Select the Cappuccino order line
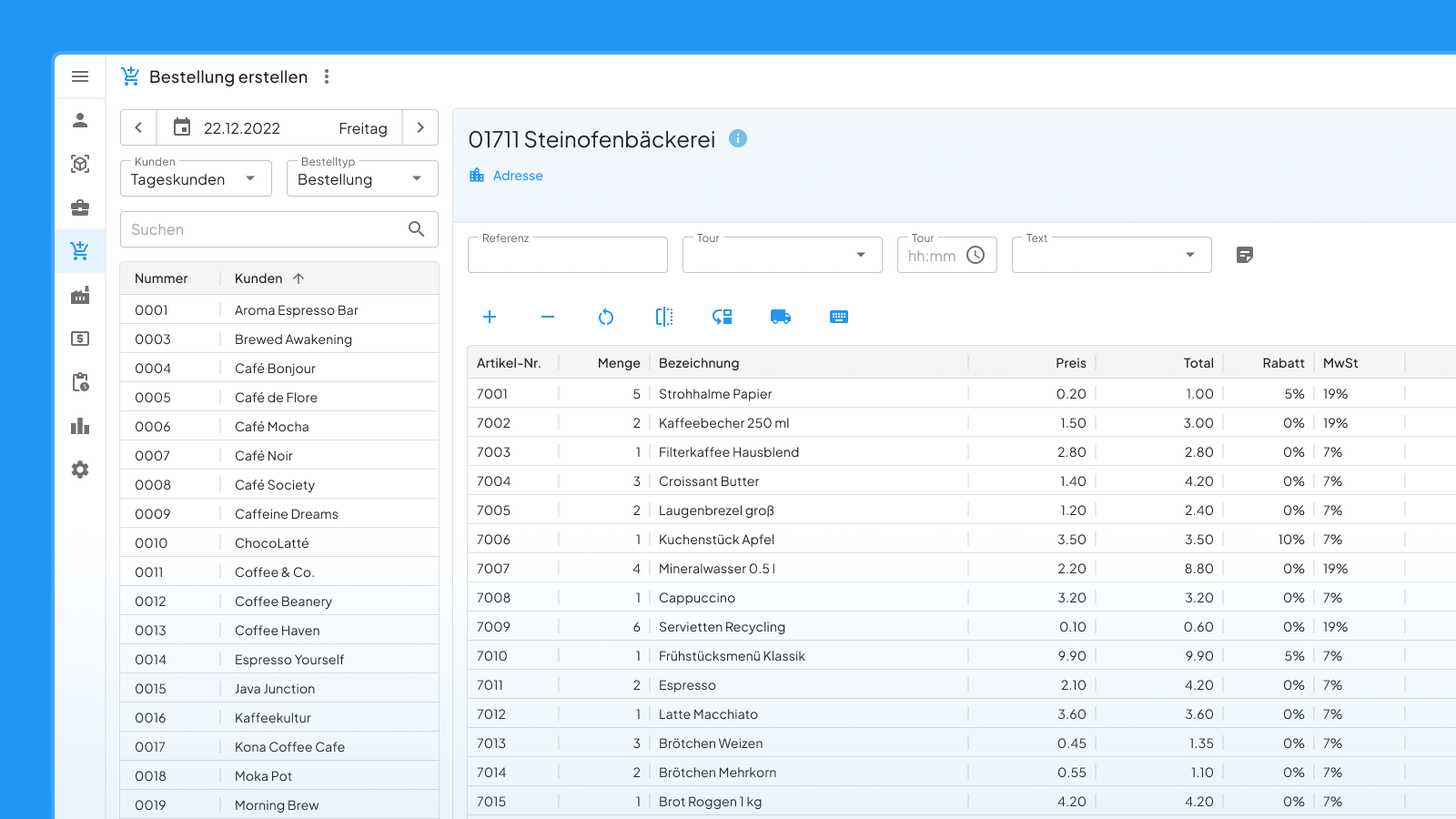This screenshot has width=1456, height=819. (962, 598)
